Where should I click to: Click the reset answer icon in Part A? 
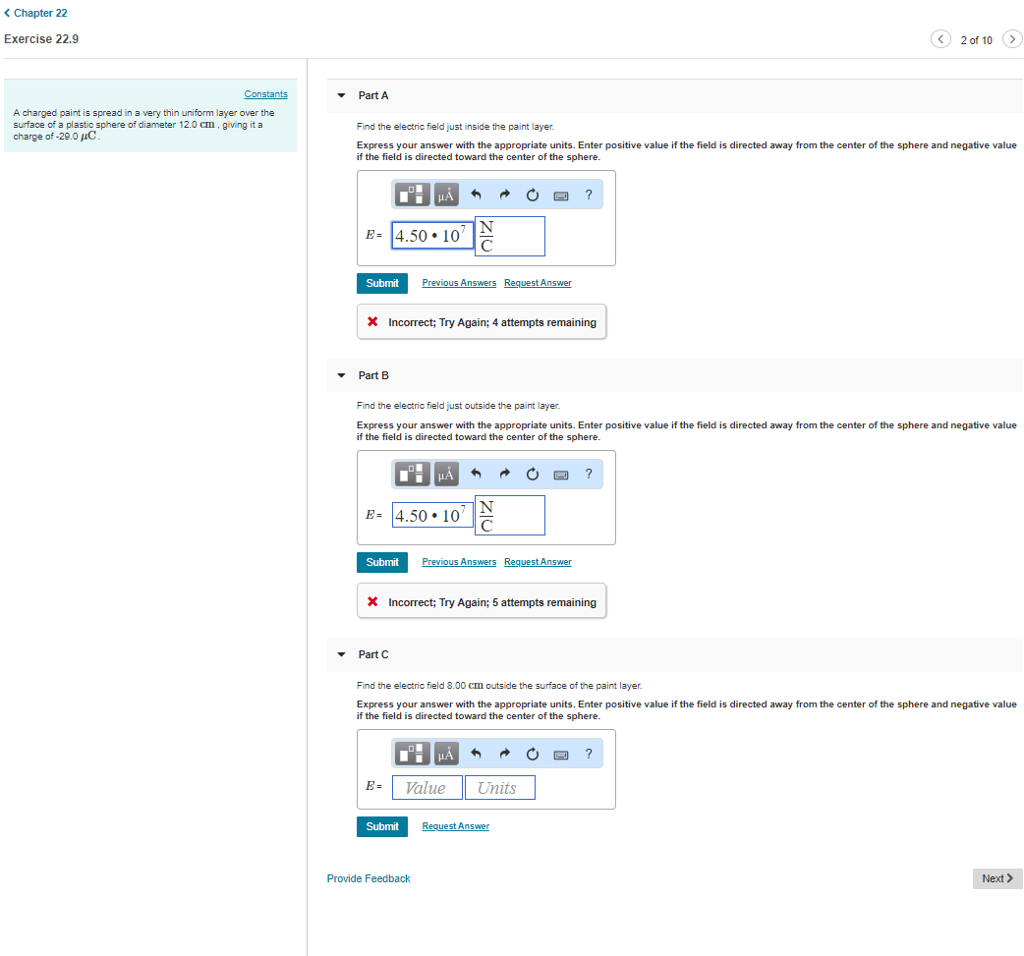pyautogui.click(x=531, y=194)
